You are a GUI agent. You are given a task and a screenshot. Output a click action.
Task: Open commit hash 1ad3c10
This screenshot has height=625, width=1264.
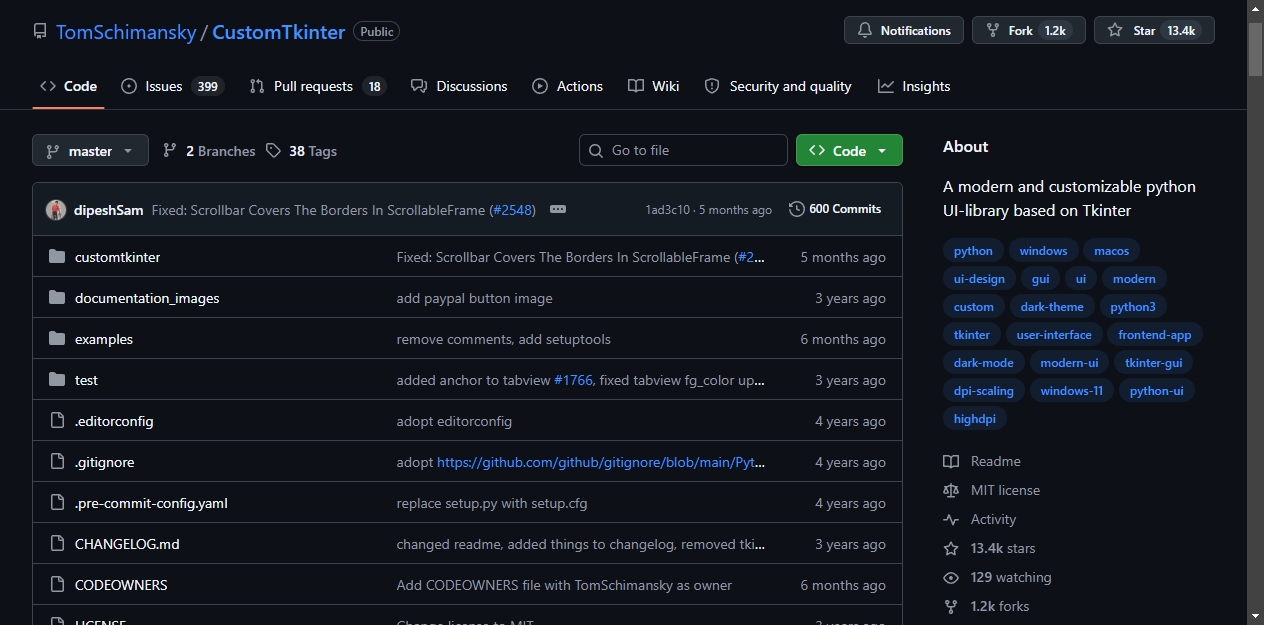pos(668,210)
